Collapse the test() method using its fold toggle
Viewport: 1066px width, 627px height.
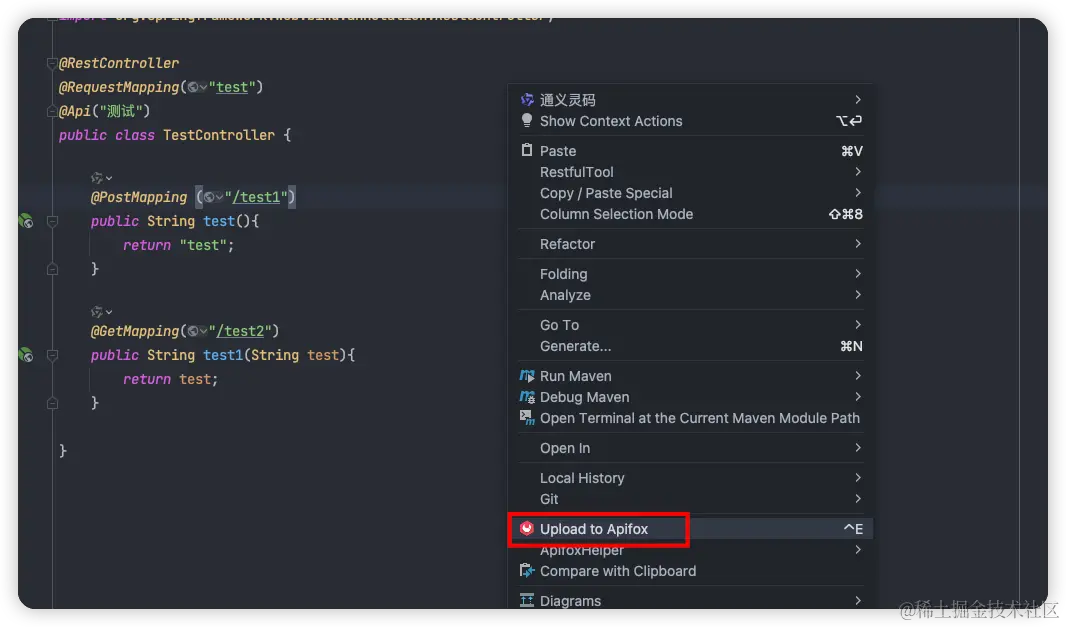52,221
